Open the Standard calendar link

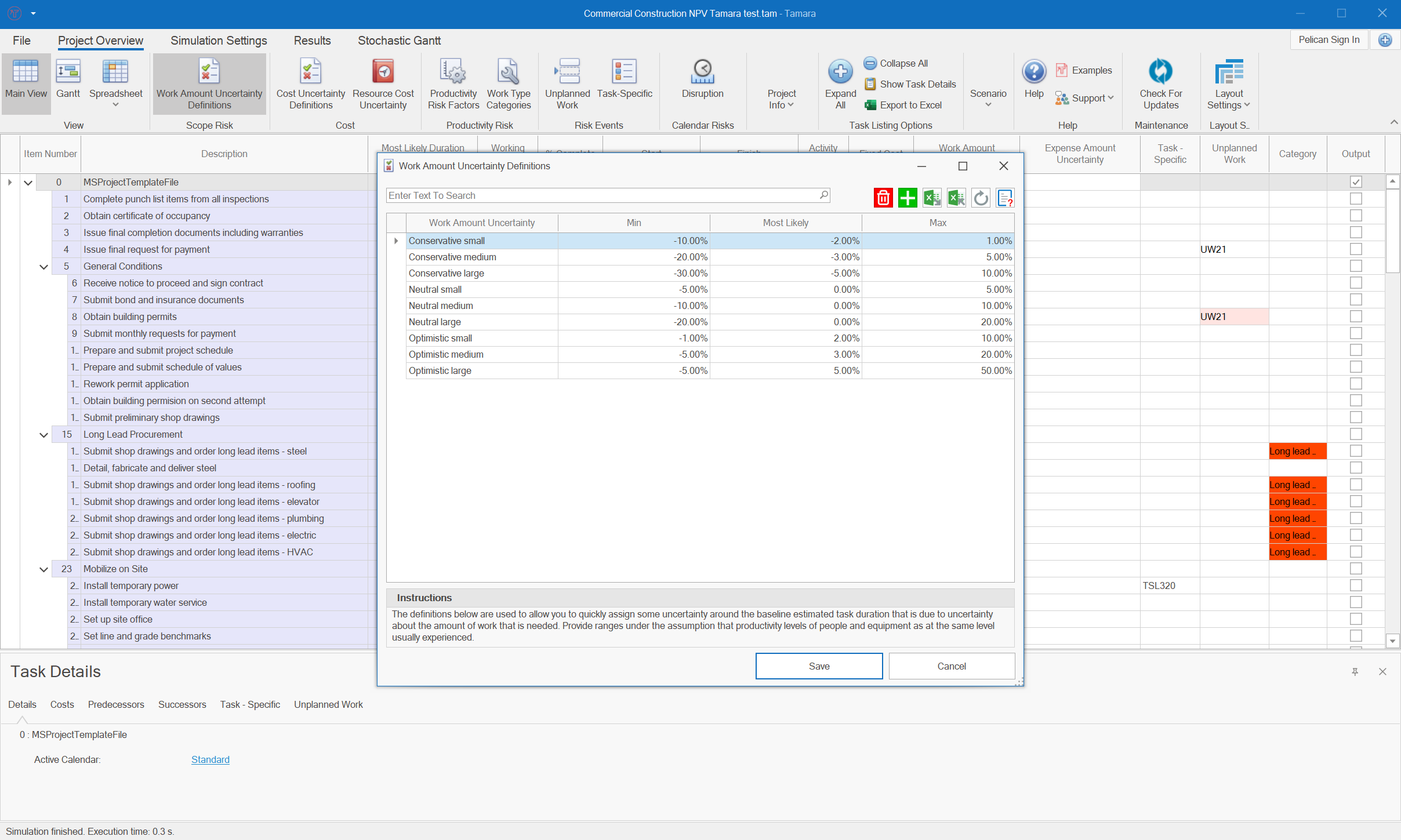tap(209, 759)
